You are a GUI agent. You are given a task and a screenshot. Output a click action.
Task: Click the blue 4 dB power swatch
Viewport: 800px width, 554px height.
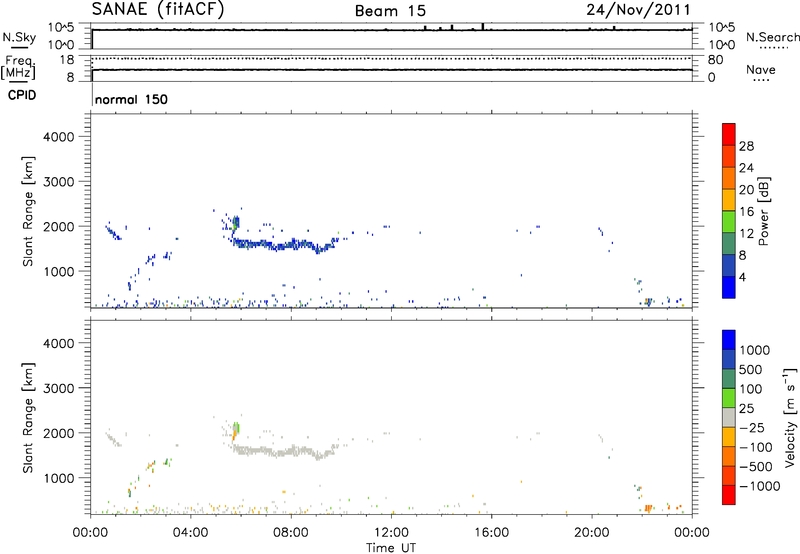coord(729,287)
